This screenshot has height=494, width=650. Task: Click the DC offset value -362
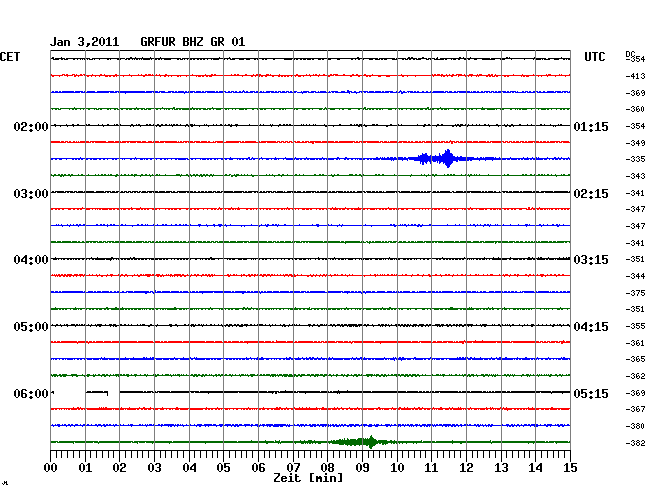point(635,376)
